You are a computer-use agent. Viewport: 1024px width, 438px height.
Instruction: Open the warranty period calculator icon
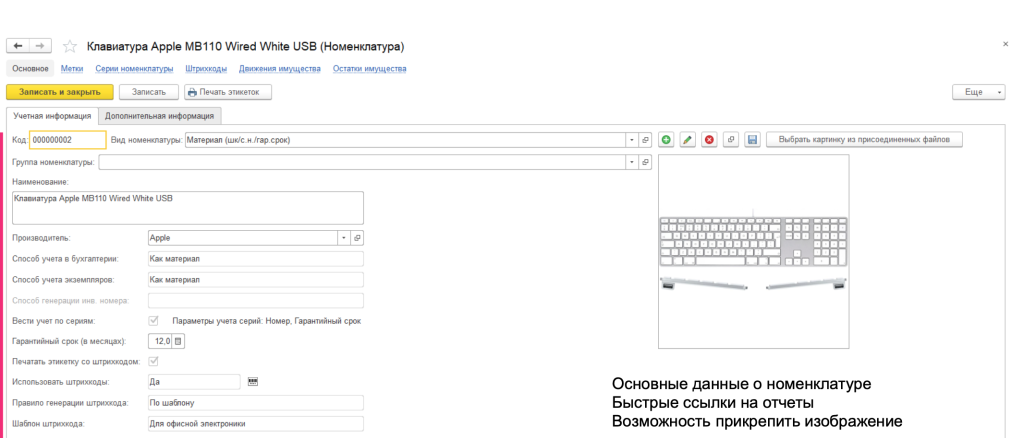click(x=179, y=341)
